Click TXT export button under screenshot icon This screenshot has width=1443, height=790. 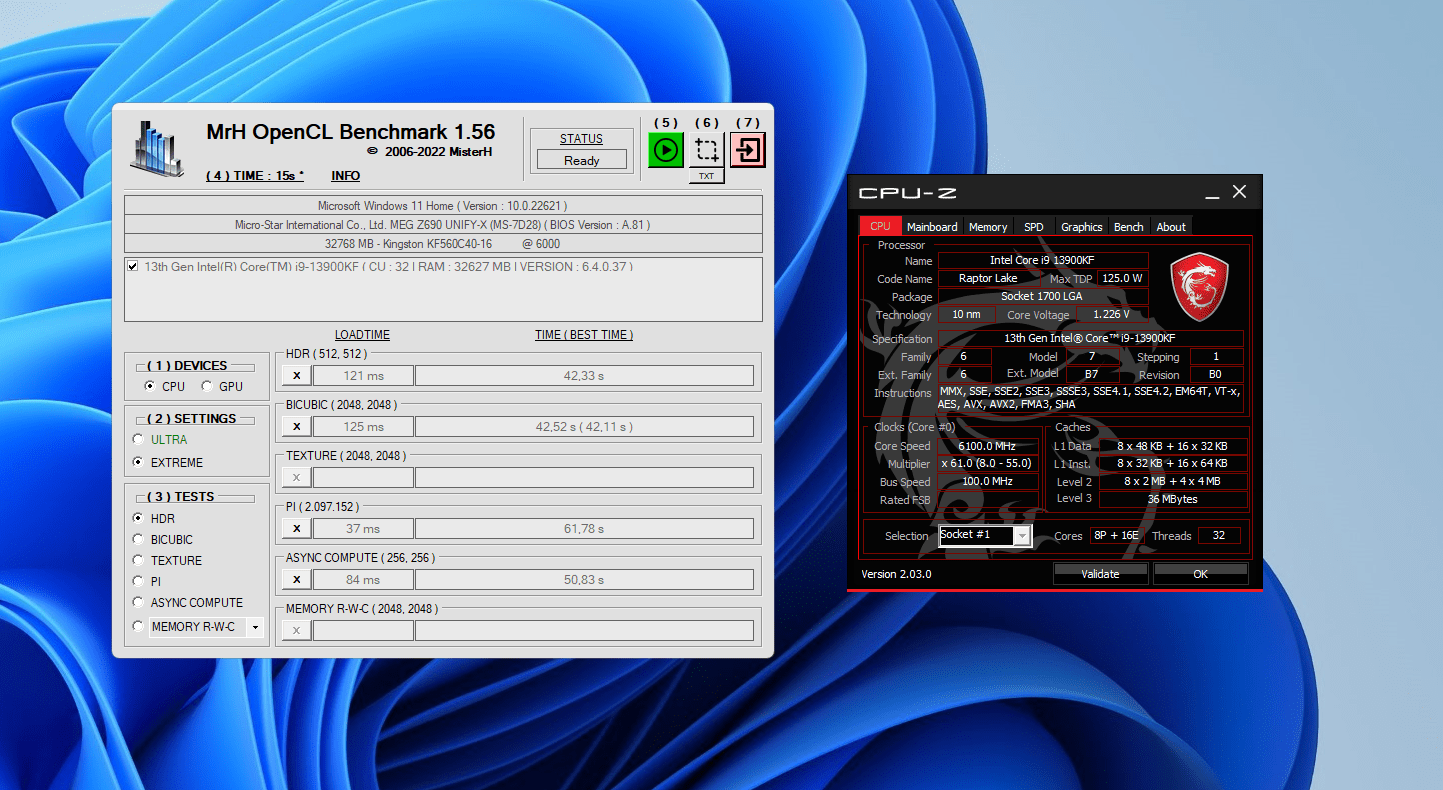[x=706, y=176]
